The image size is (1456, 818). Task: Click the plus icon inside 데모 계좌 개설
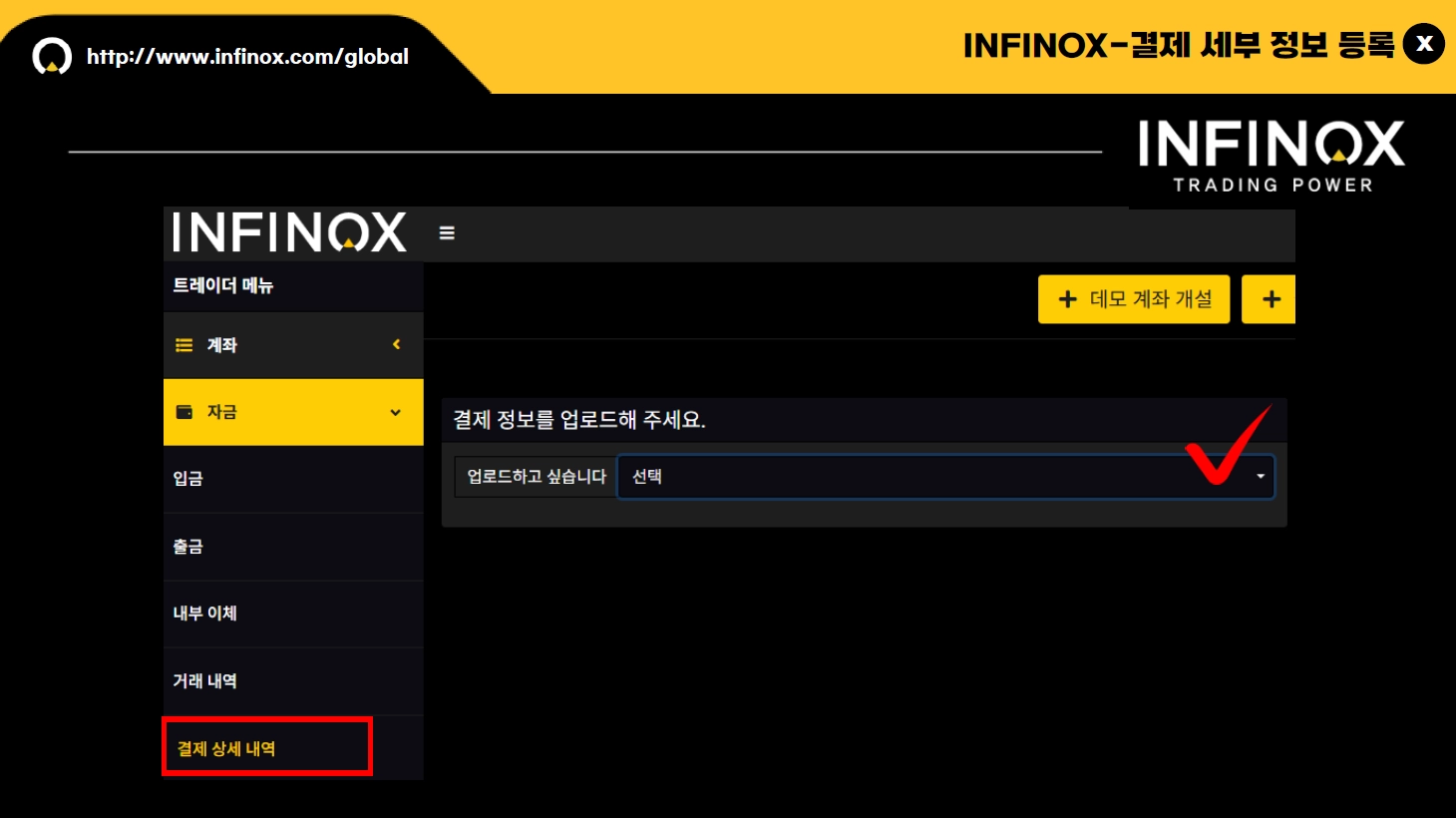coord(1067,299)
